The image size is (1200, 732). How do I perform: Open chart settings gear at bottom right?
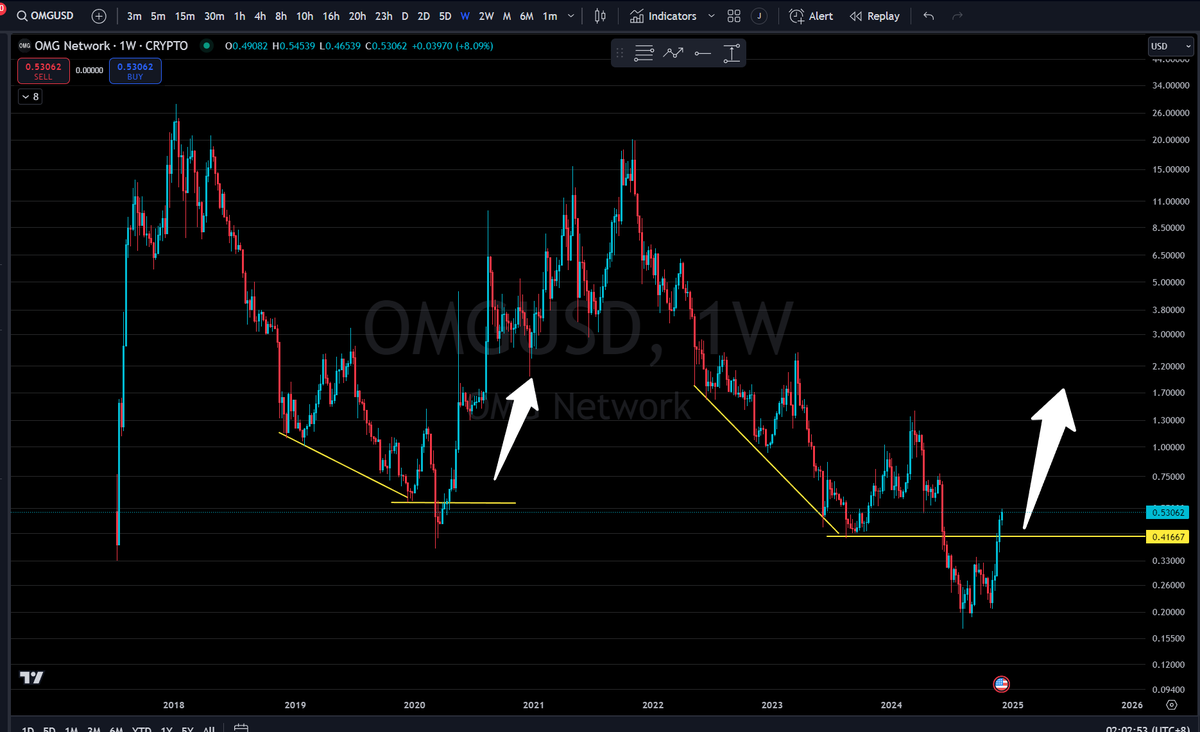1171,705
